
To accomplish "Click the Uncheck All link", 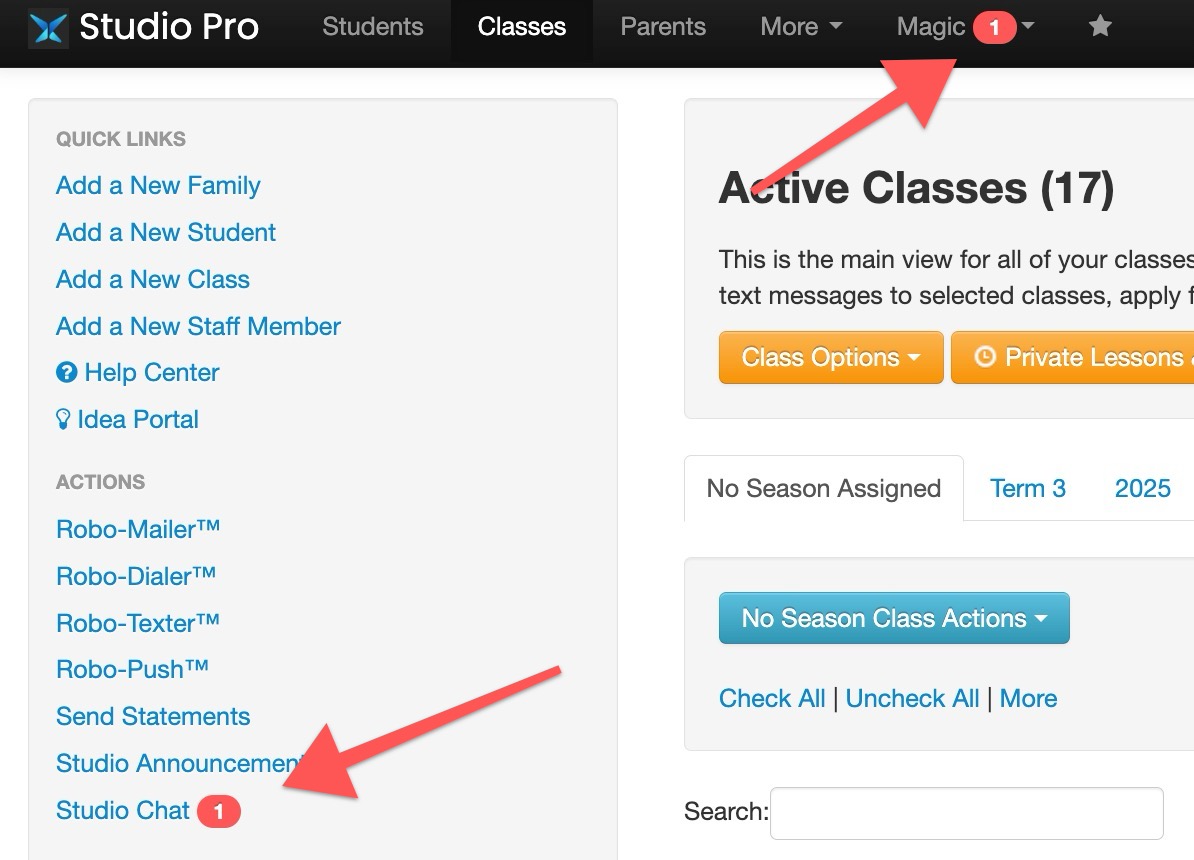I will coord(912,699).
